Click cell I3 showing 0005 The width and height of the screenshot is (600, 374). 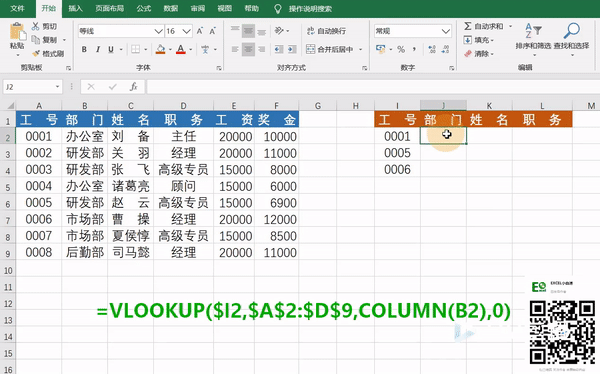coord(397,153)
